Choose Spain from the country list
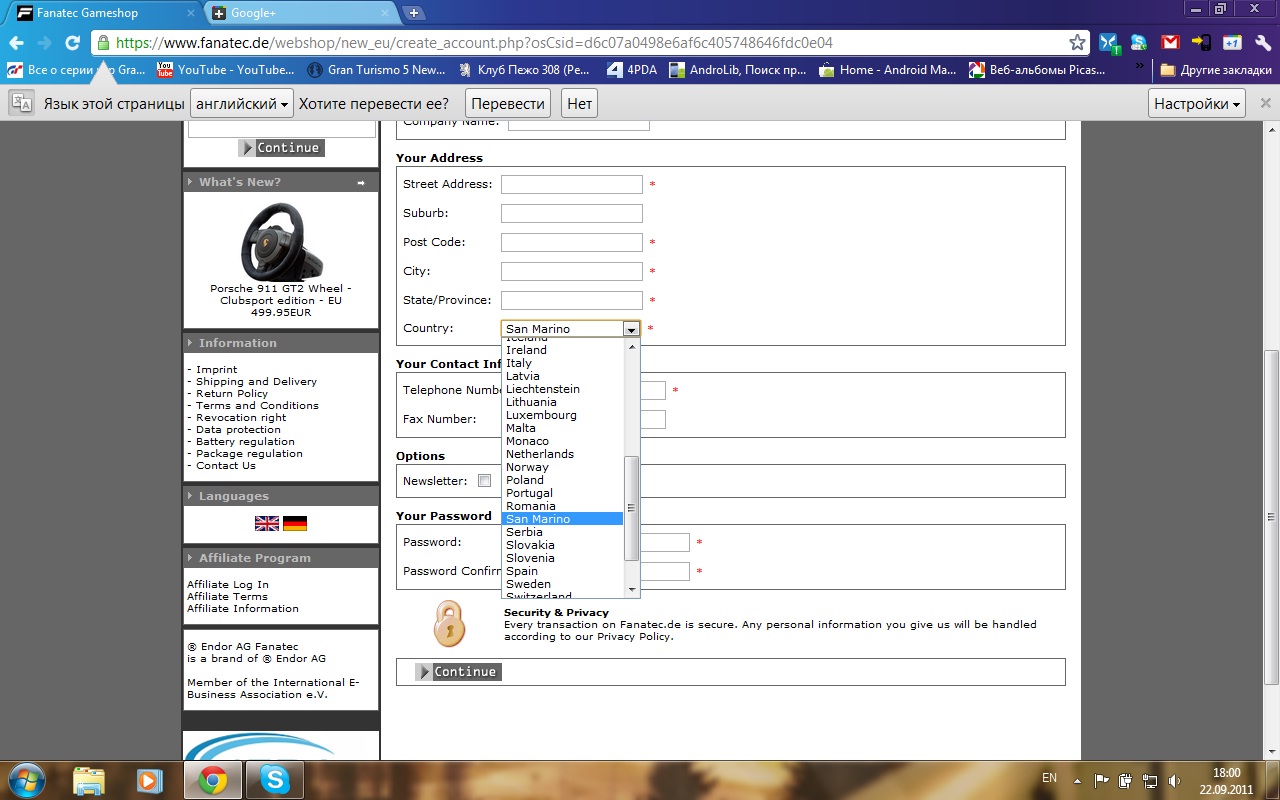 (x=562, y=571)
